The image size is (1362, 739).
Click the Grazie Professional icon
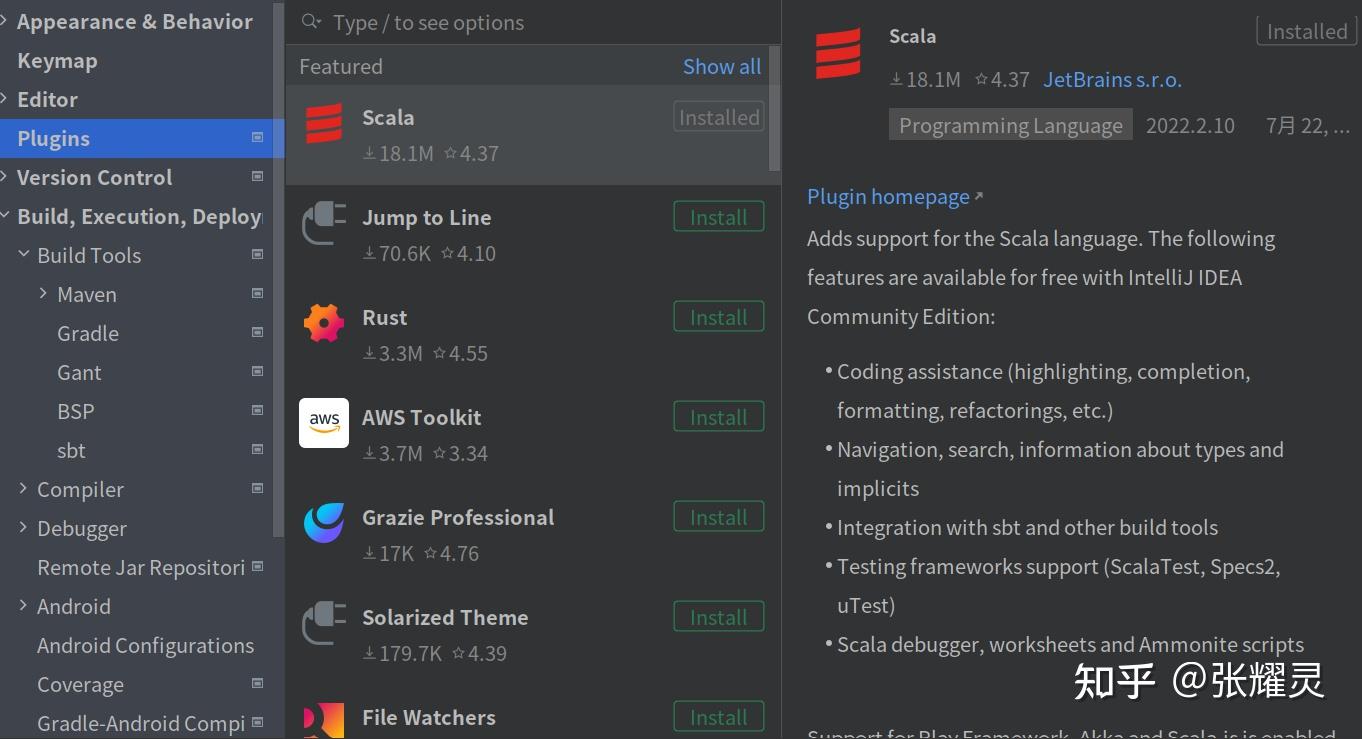coord(324,523)
